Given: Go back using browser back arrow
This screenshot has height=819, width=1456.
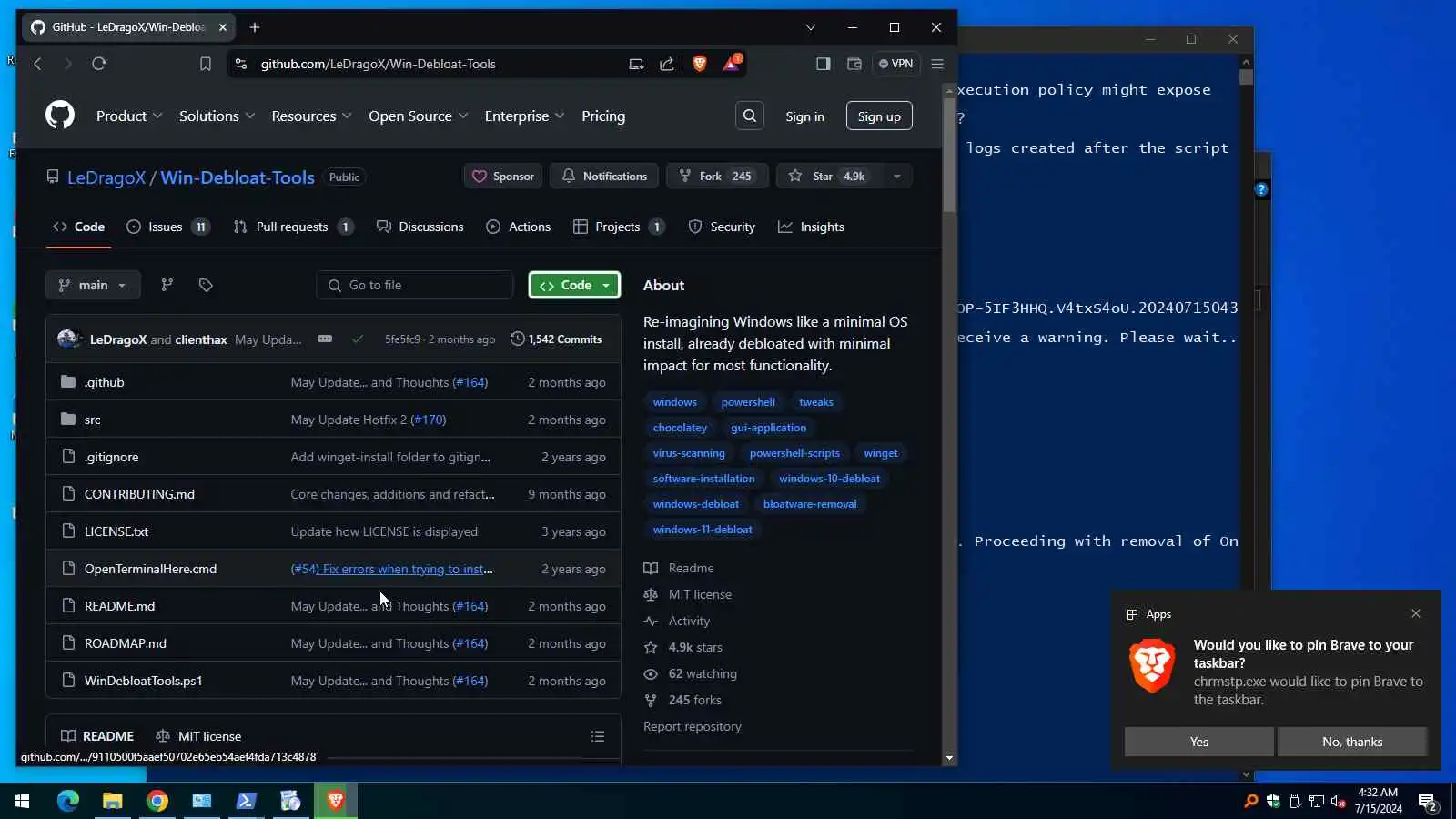Looking at the screenshot, I should point(37,64).
